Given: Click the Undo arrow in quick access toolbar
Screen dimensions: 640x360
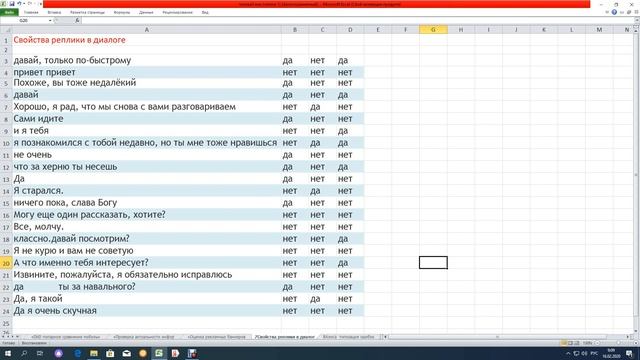Looking at the screenshot, I should (x=19, y=4).
